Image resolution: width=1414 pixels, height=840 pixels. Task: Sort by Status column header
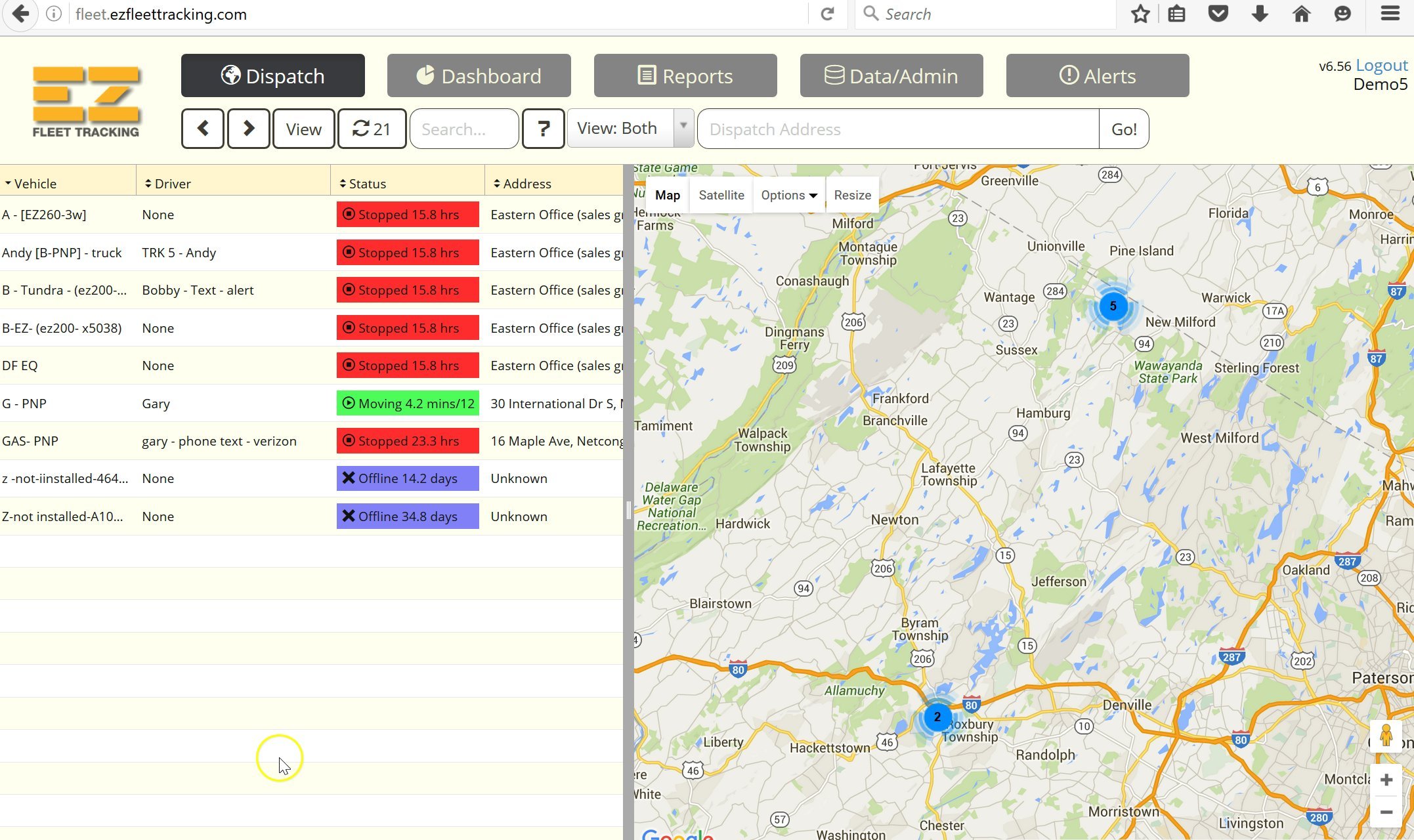(367, 184)
